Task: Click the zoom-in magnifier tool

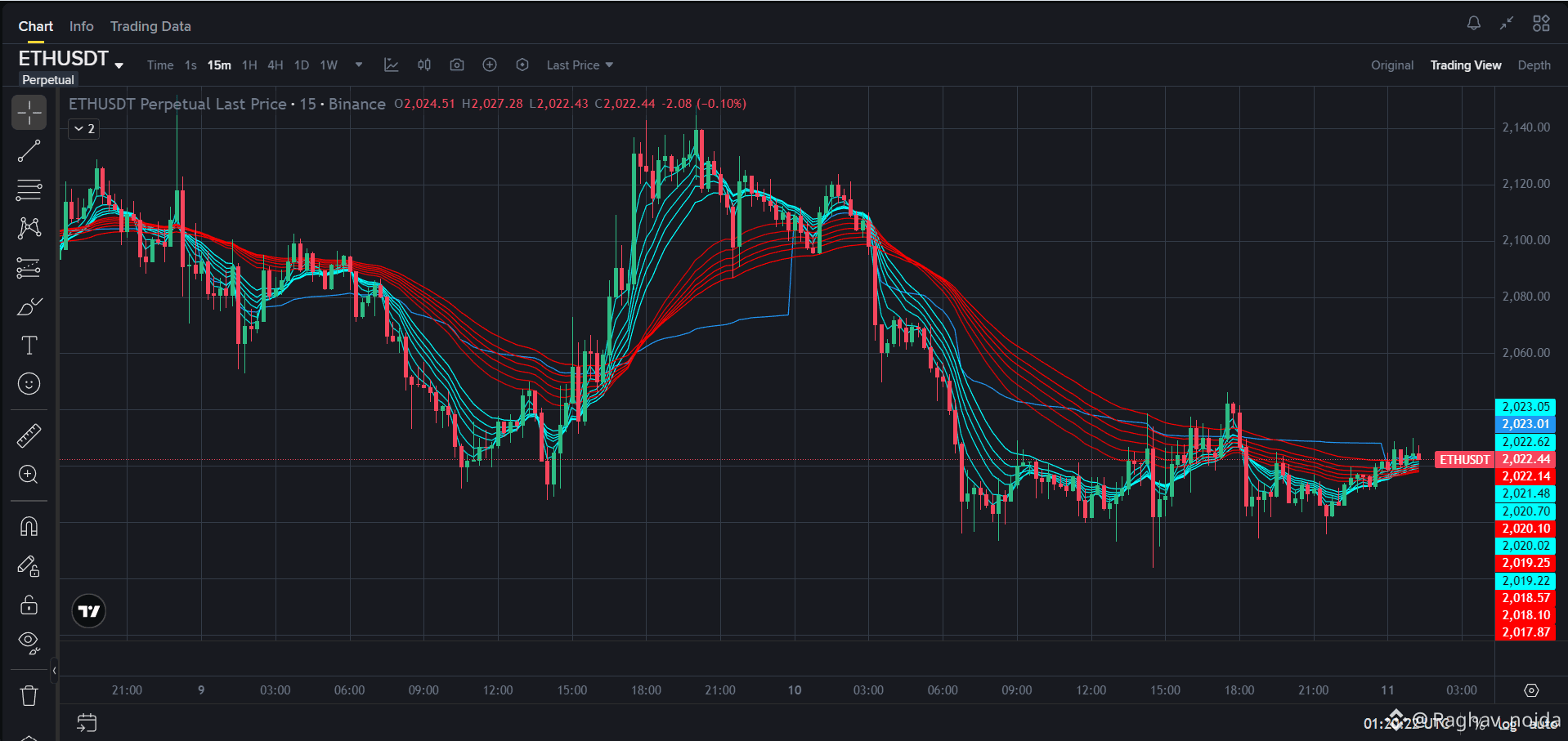Action: [29, 475]
